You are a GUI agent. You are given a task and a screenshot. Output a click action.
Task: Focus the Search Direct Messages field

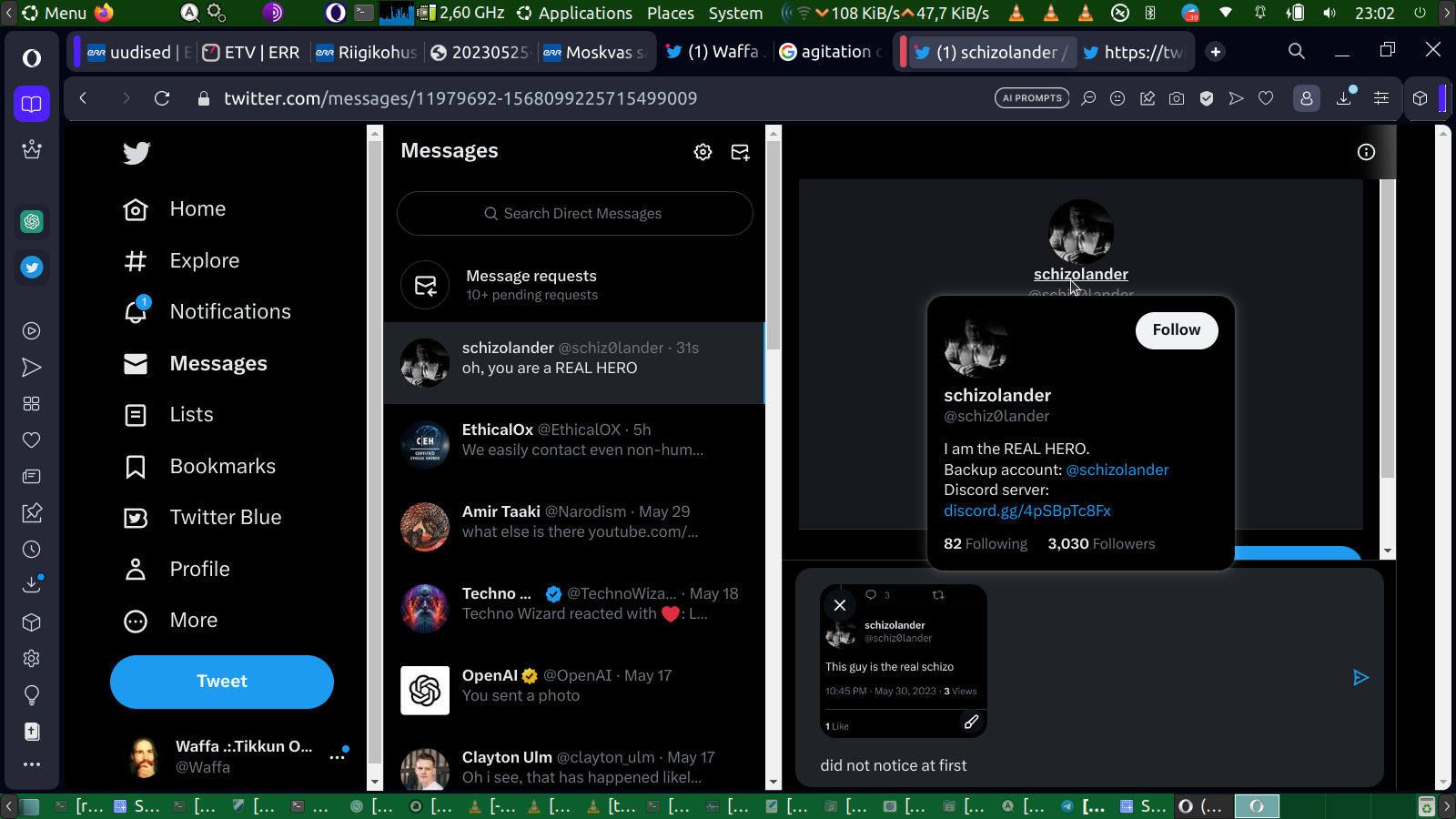575,214
